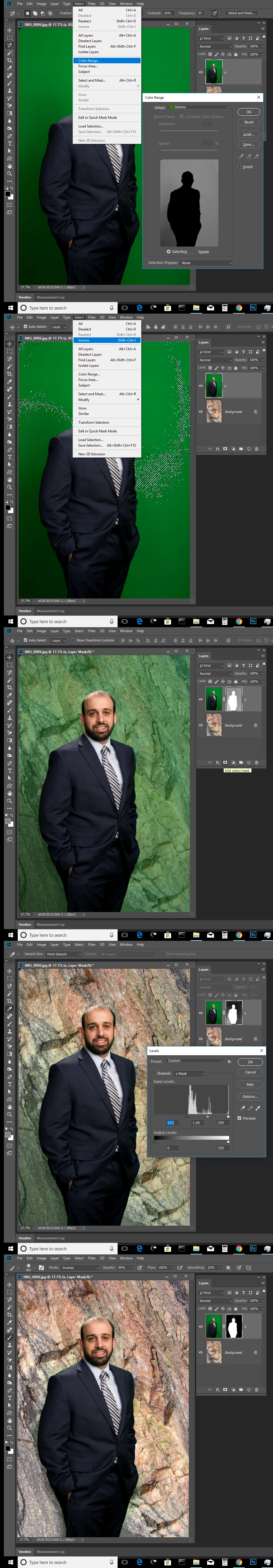Image resolution: width=273 pixels, height=1568 pixels.
Task: Click Reset in the Color Range dialog
Action: [249, 122]
